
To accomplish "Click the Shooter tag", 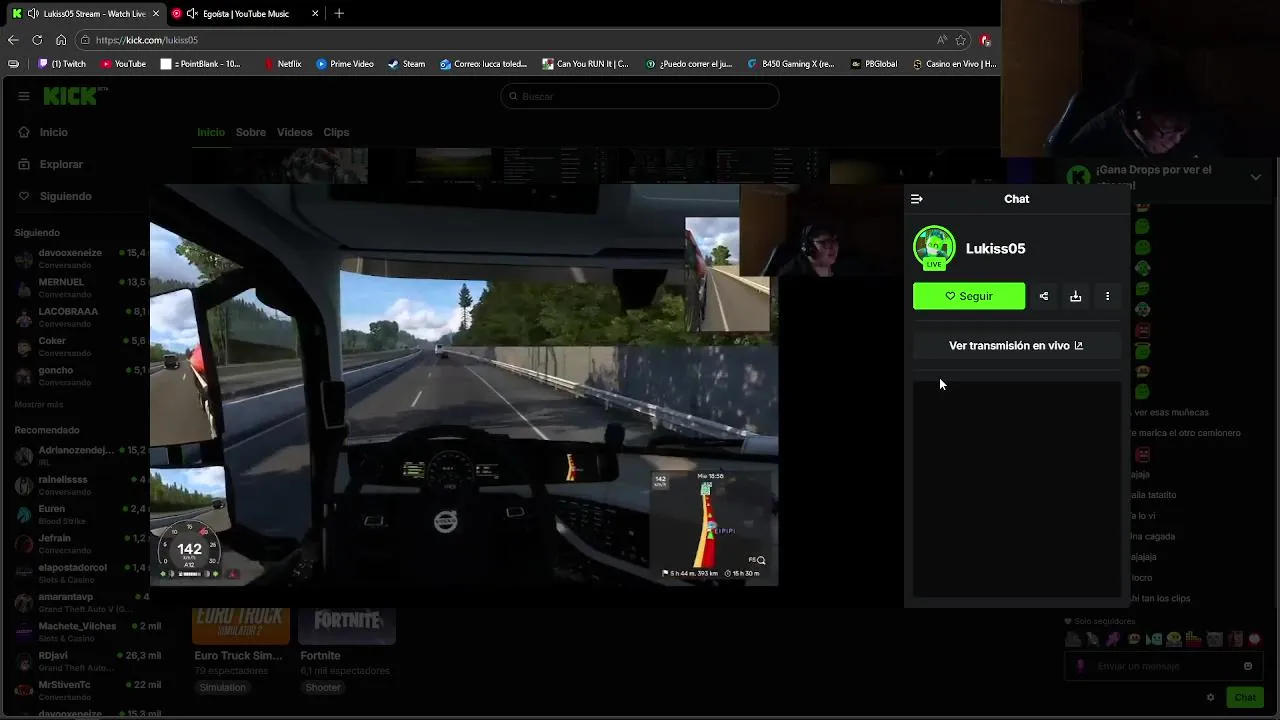I will (323, 687).
